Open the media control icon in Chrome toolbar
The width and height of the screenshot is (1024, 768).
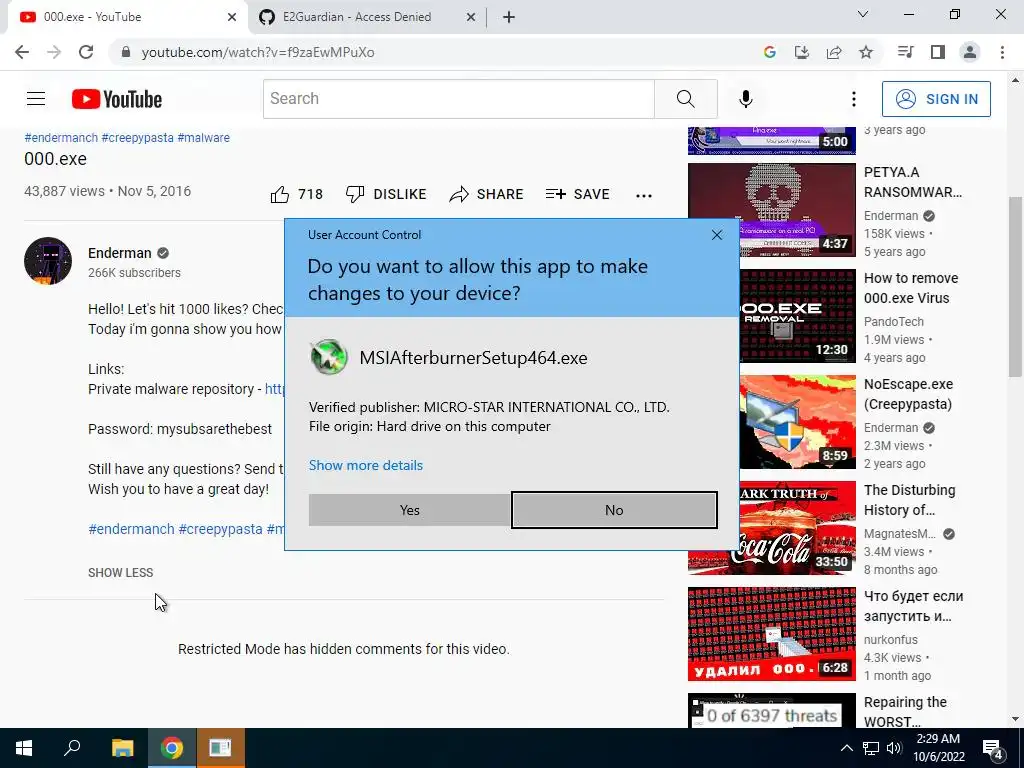[x=905, y=52]
